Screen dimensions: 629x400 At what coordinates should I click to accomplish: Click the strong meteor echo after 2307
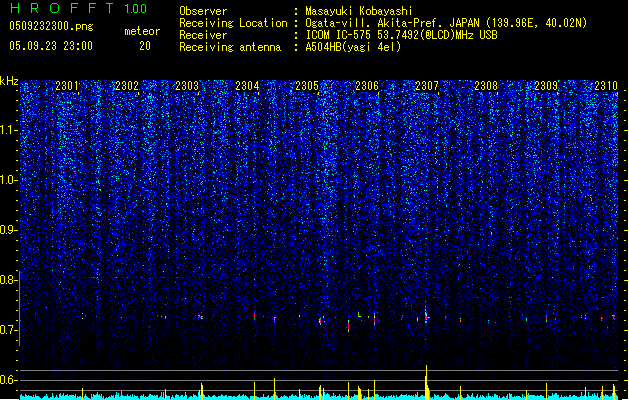pyautogui.click(x=426, y=317)
